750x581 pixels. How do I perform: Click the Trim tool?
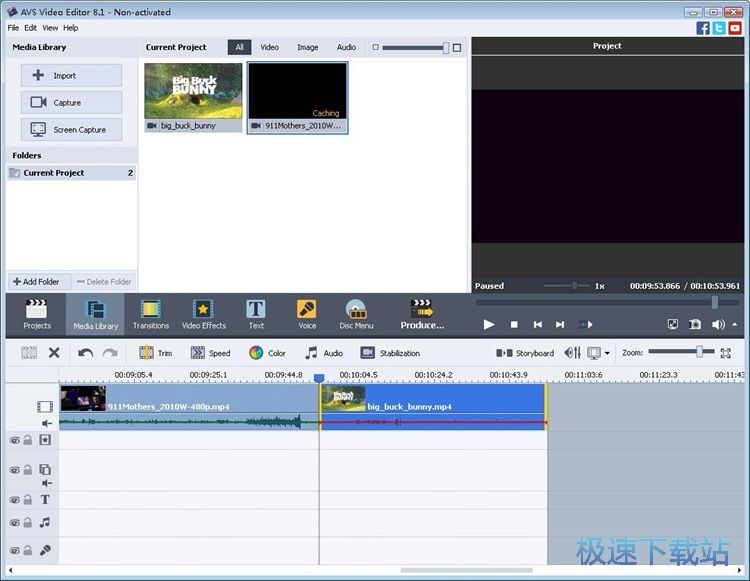click(155, 353)
